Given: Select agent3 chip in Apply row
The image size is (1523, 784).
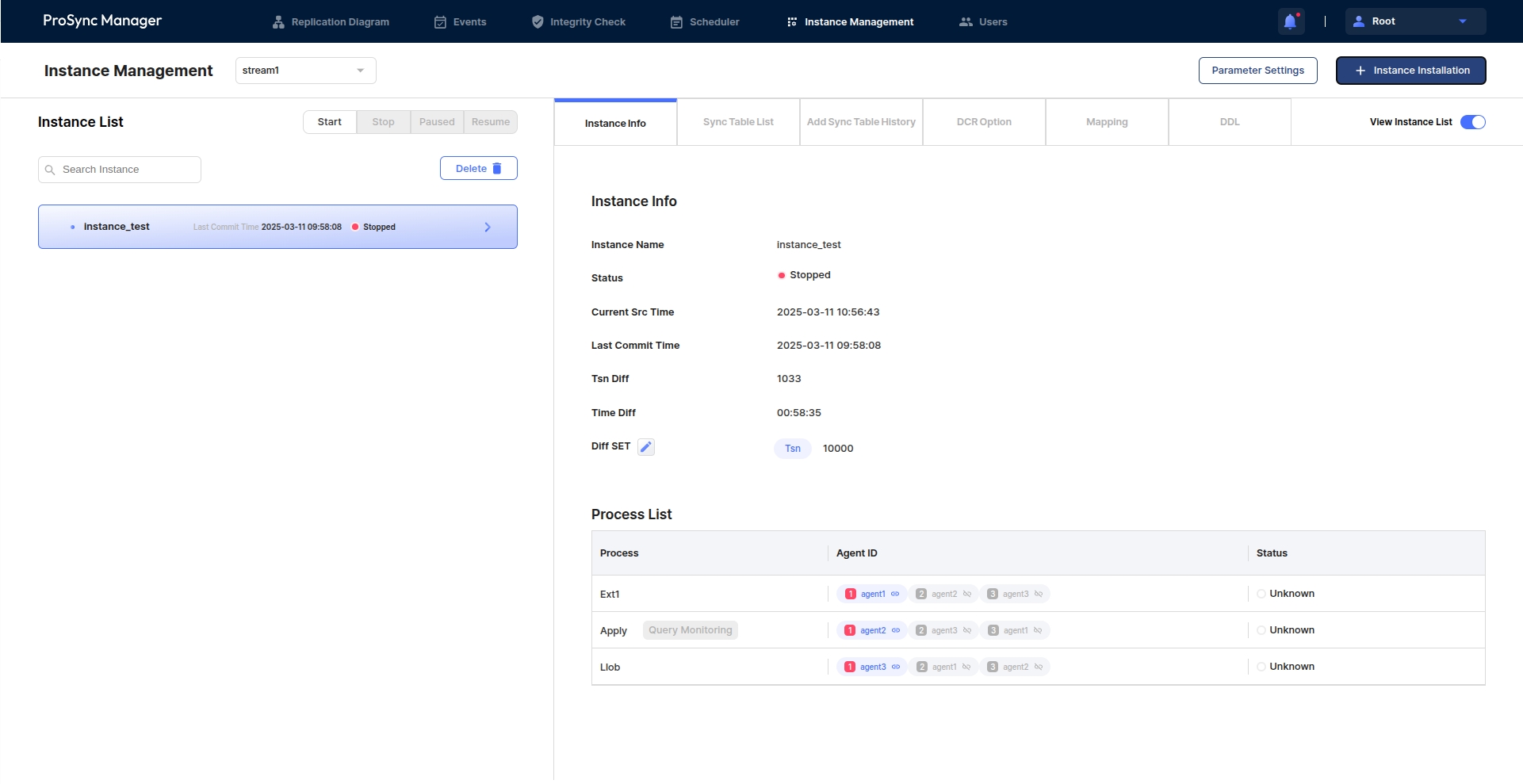Looking at the screenshot, I should (x=943, y=630).
